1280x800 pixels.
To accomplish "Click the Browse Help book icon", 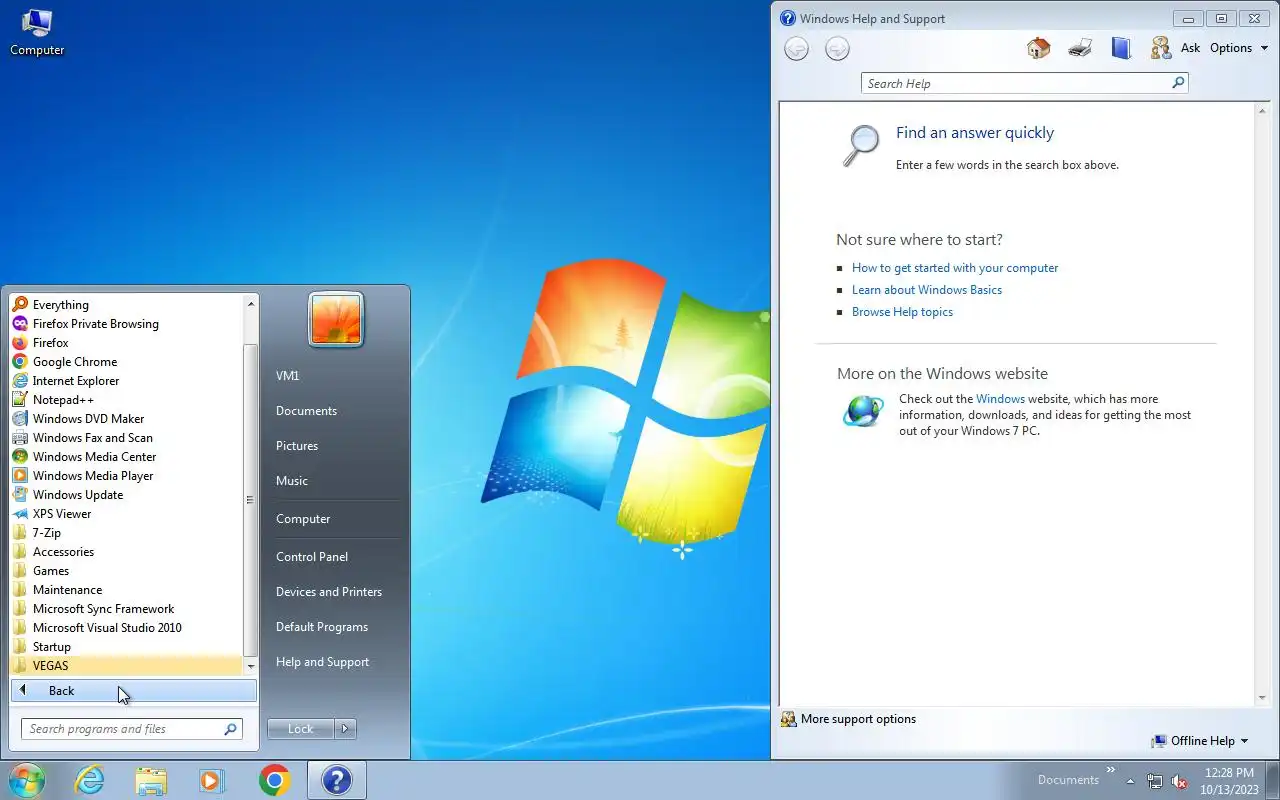I will (x=1121, y=48).
